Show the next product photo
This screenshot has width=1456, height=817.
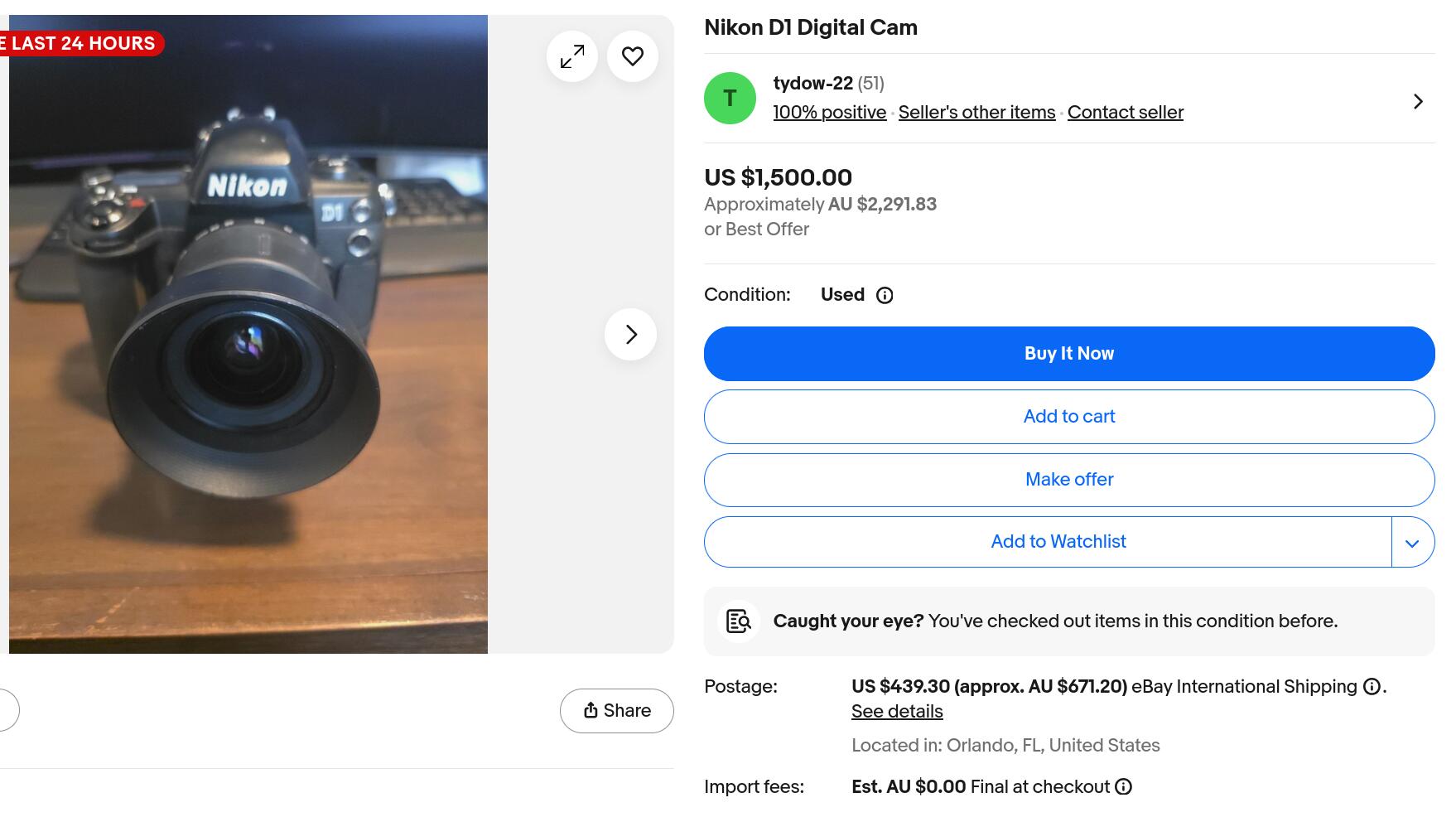pos(631,334)
